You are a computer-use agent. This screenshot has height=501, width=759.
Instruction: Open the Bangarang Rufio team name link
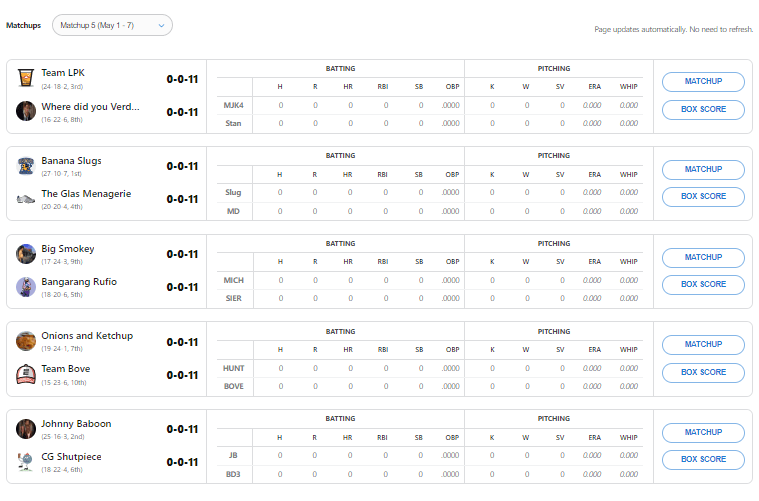click(79, 282)
